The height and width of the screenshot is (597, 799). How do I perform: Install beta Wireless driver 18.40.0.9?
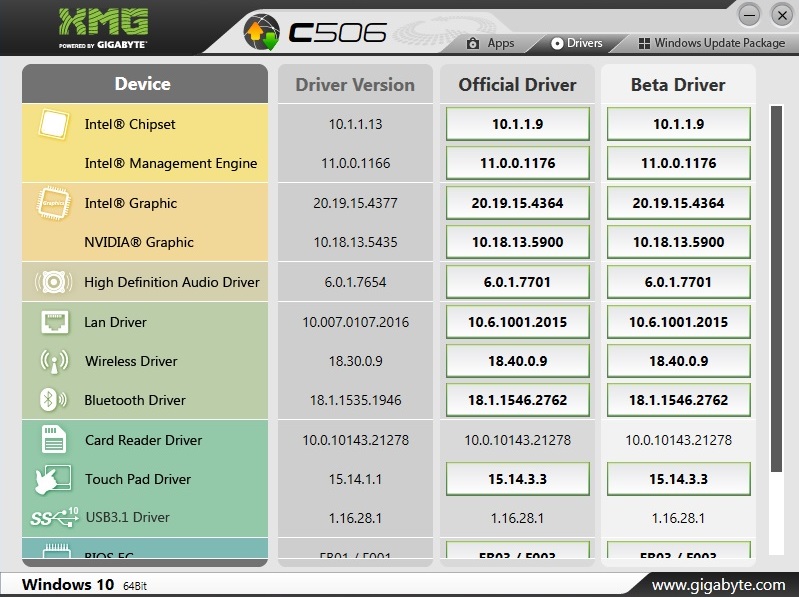(678, 361)
